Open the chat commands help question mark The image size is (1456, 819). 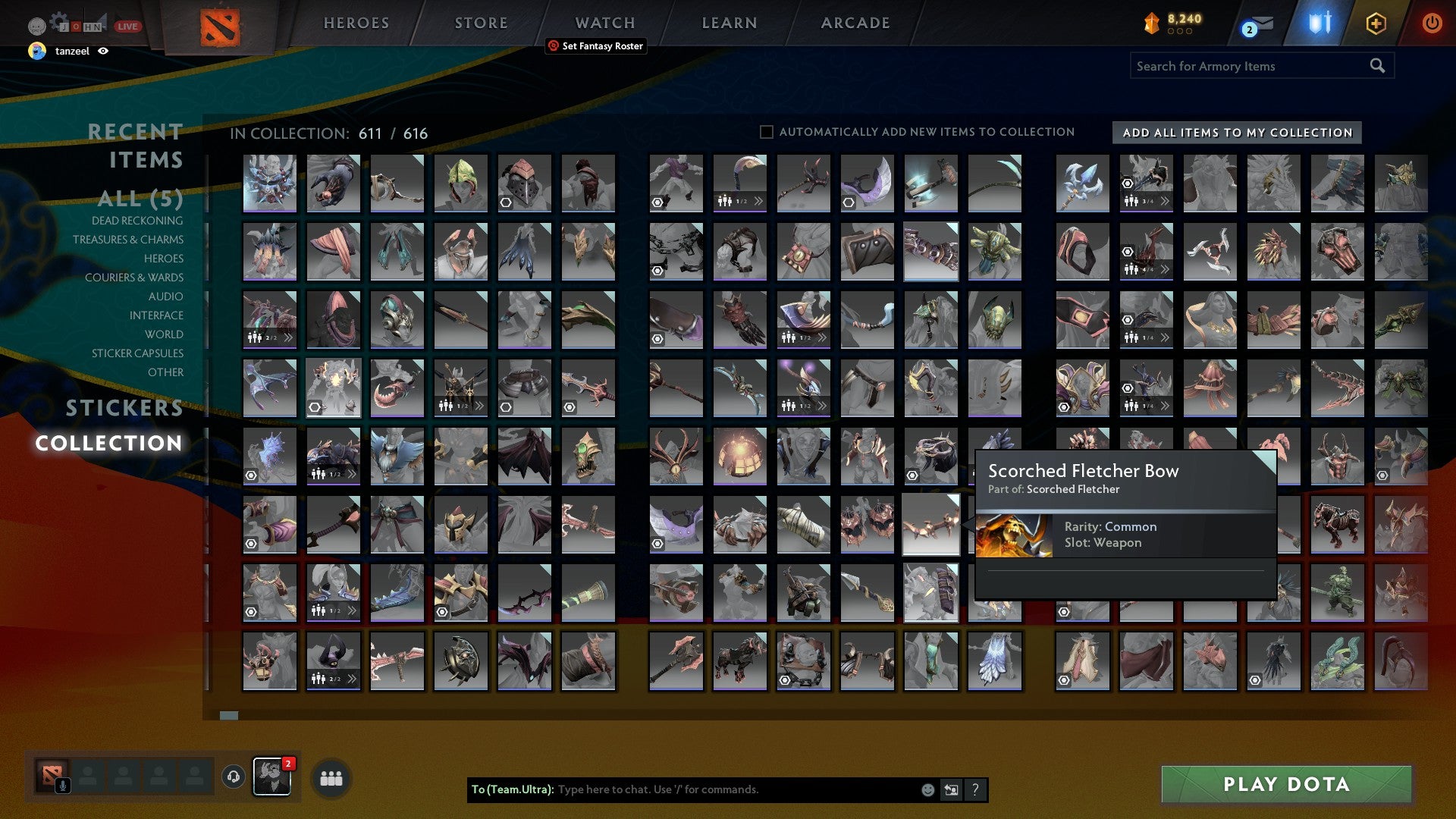(974, 789)
